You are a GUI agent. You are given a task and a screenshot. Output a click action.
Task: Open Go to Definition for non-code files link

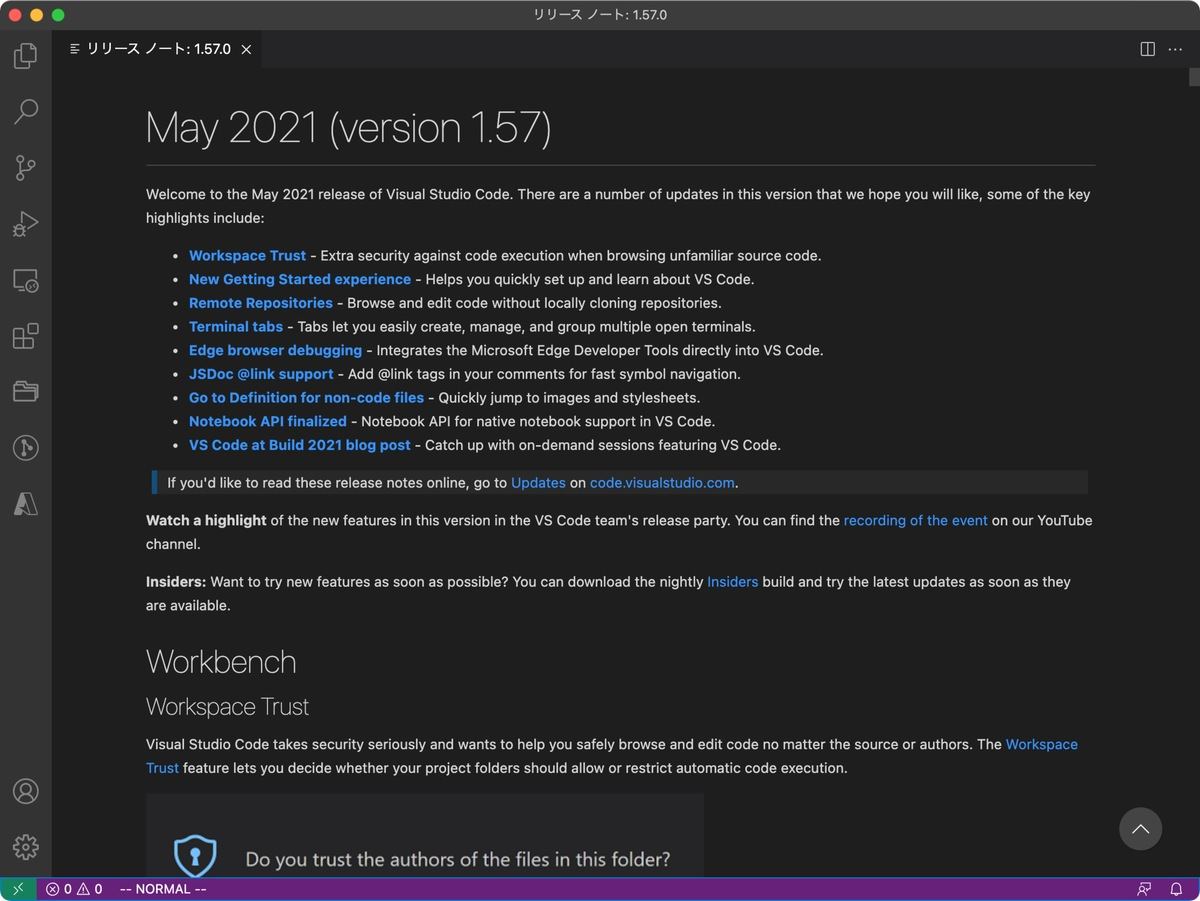[306, 398]
